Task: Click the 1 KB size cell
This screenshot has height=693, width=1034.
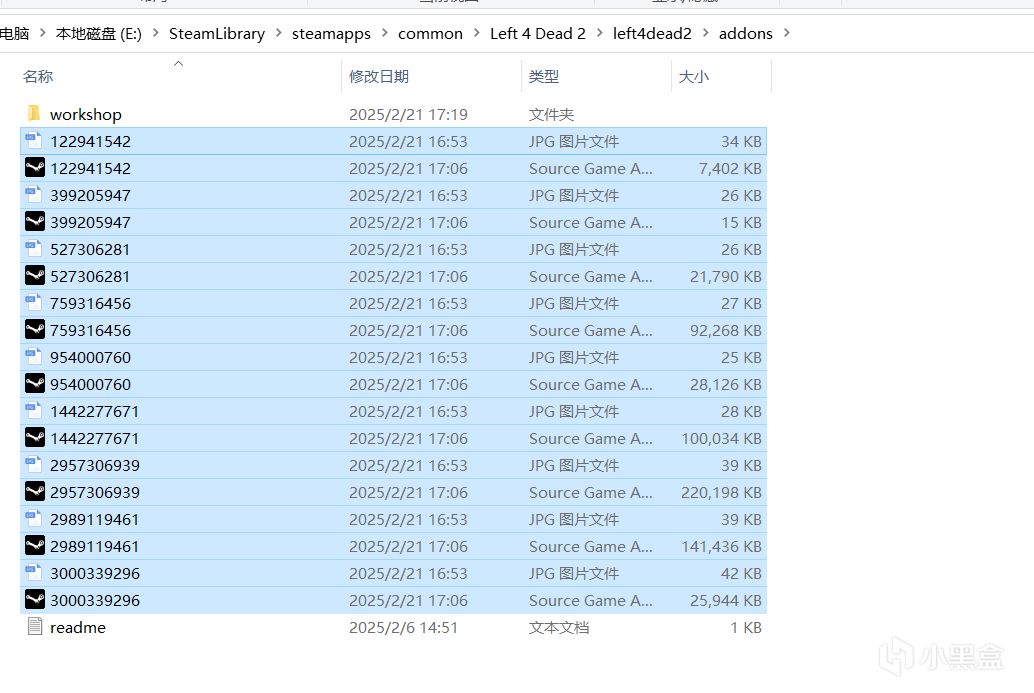Action: (746, 628)
